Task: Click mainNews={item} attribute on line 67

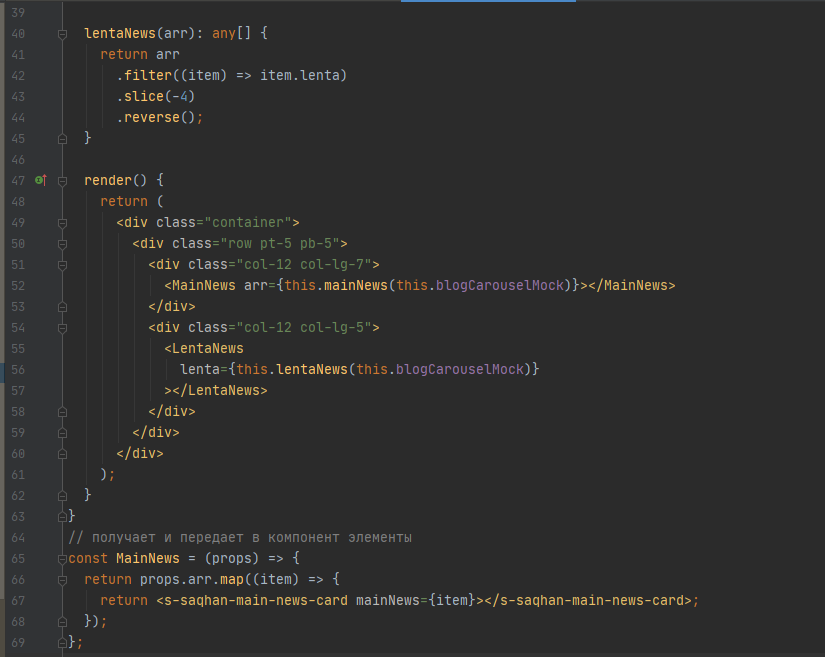Action: point(416,601)
